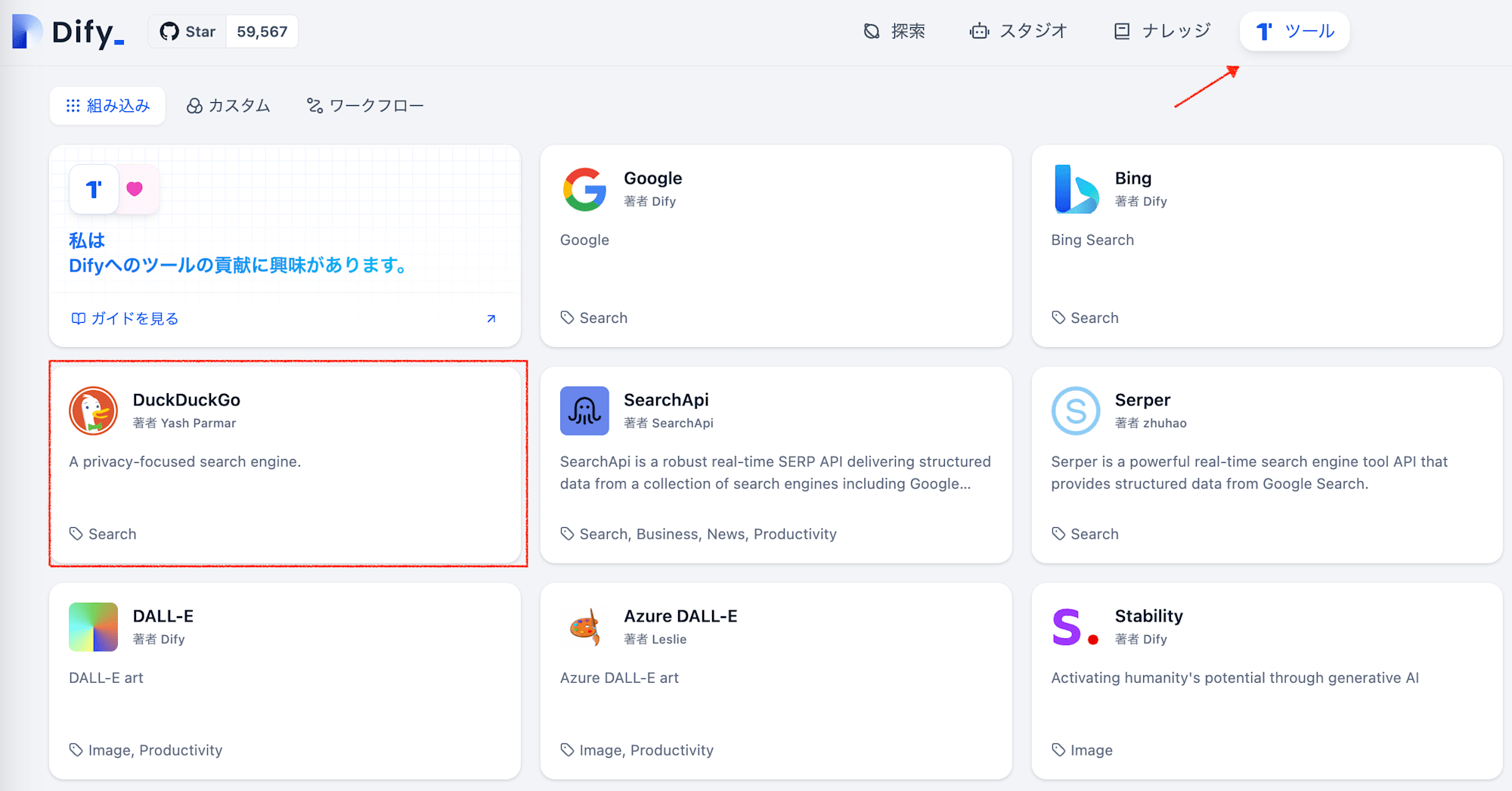Go to the ナレッジ tab
The height and width of the screenshot is (791, 1512).
[1162, 31]
